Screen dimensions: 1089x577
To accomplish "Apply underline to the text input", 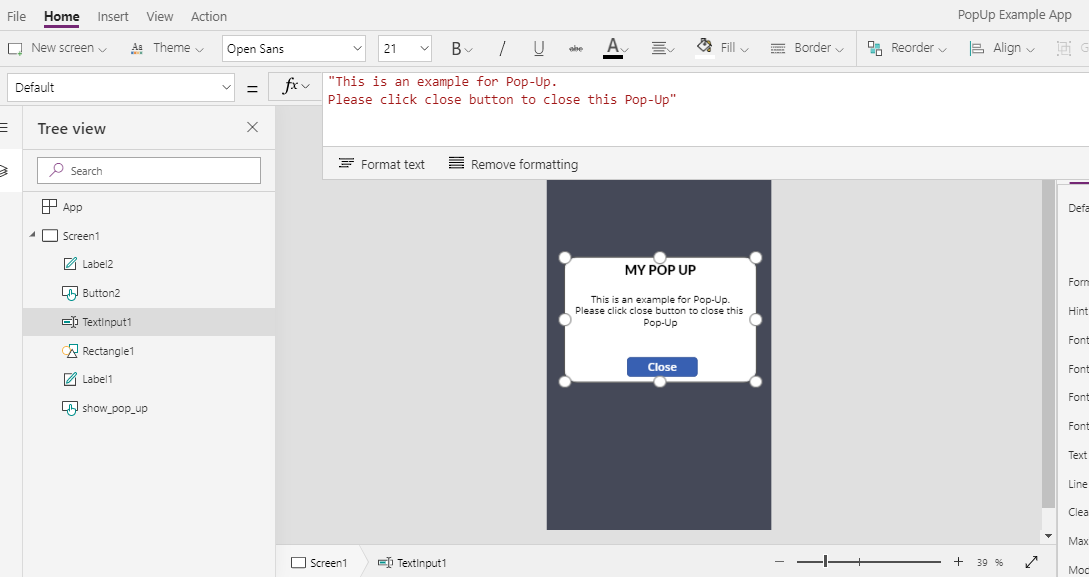I will tap(538, 47).
